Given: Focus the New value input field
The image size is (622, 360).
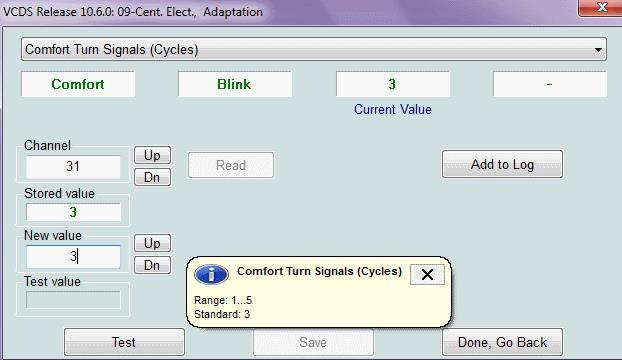Looking at the screenshot, I should (73, 257).
